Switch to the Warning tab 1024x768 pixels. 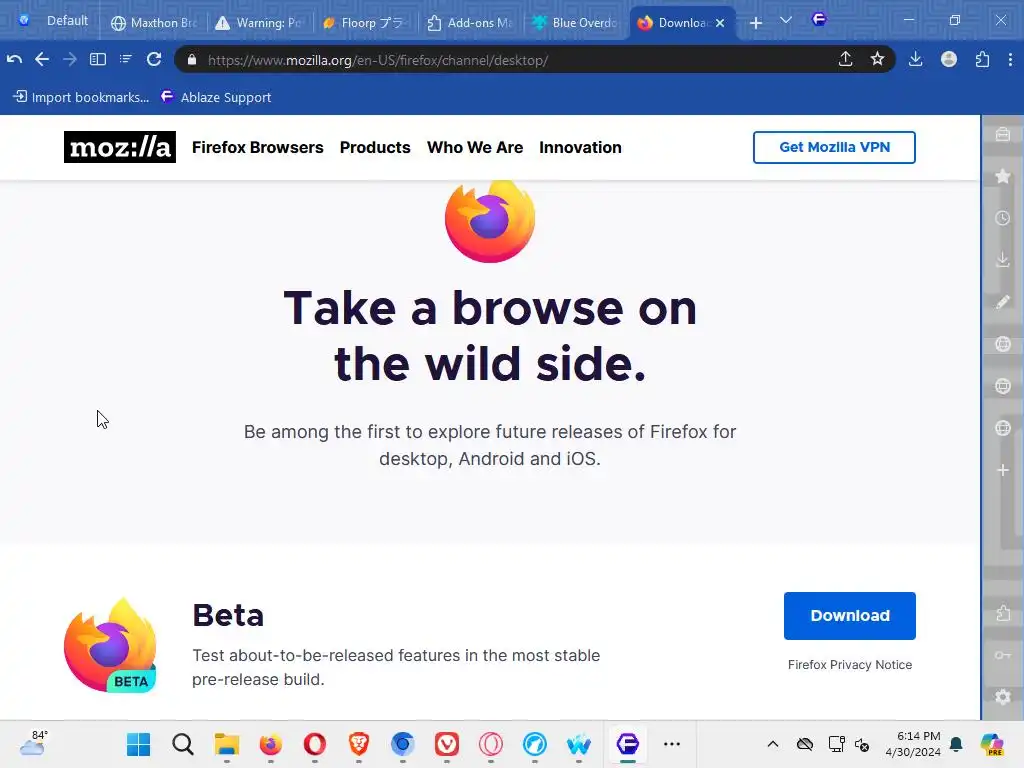click(x=259, y=23)
